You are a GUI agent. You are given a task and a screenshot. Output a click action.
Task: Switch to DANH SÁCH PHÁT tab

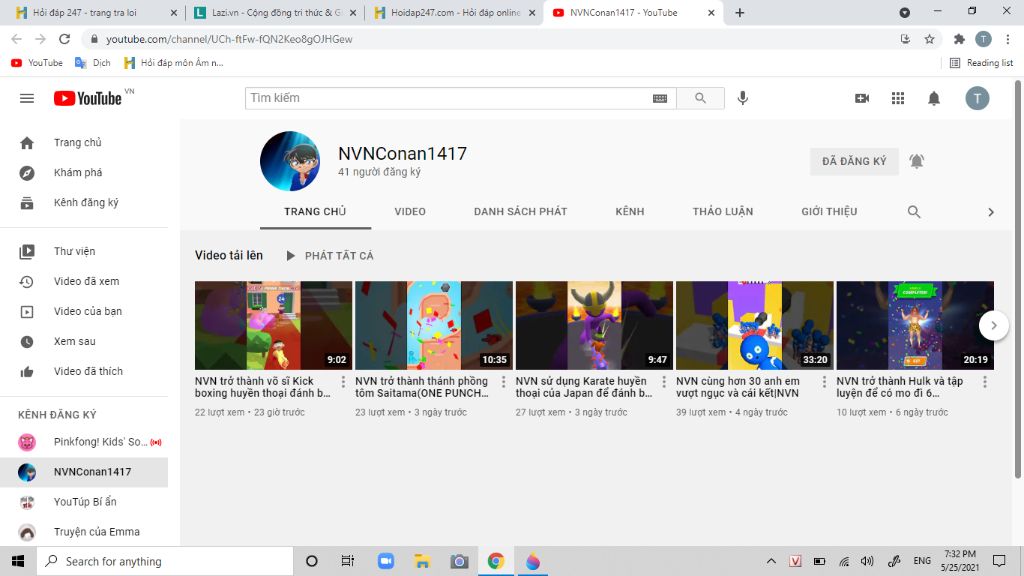520,212
